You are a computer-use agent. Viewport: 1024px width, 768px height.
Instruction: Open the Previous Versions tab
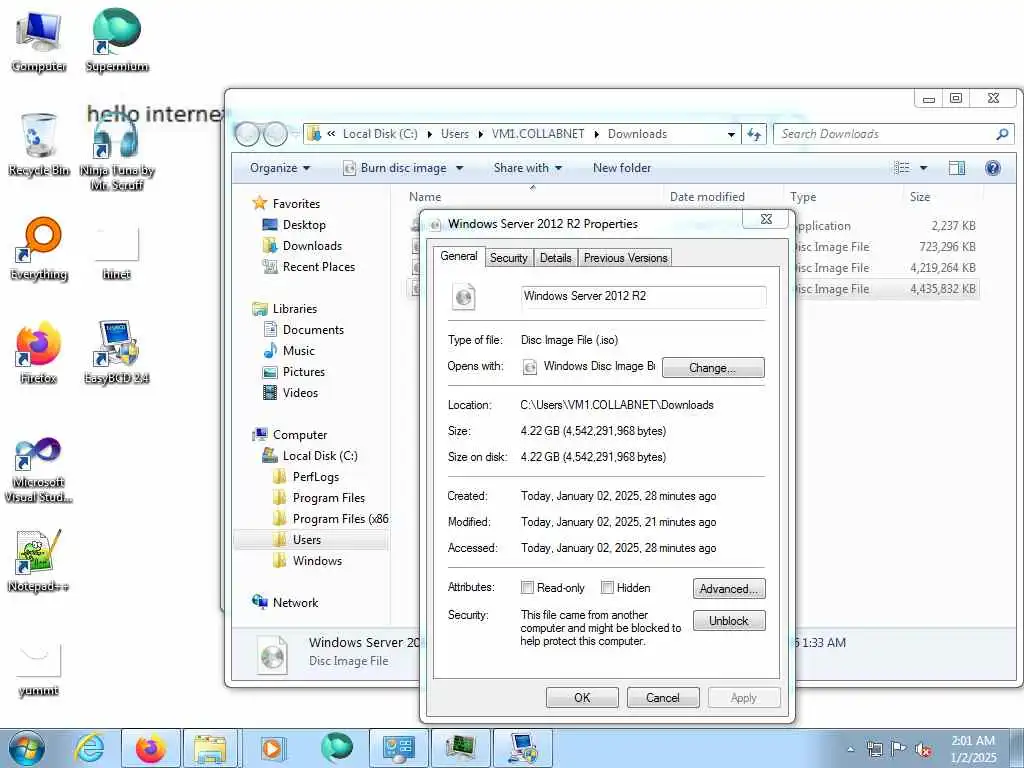[x=626, y=258]
